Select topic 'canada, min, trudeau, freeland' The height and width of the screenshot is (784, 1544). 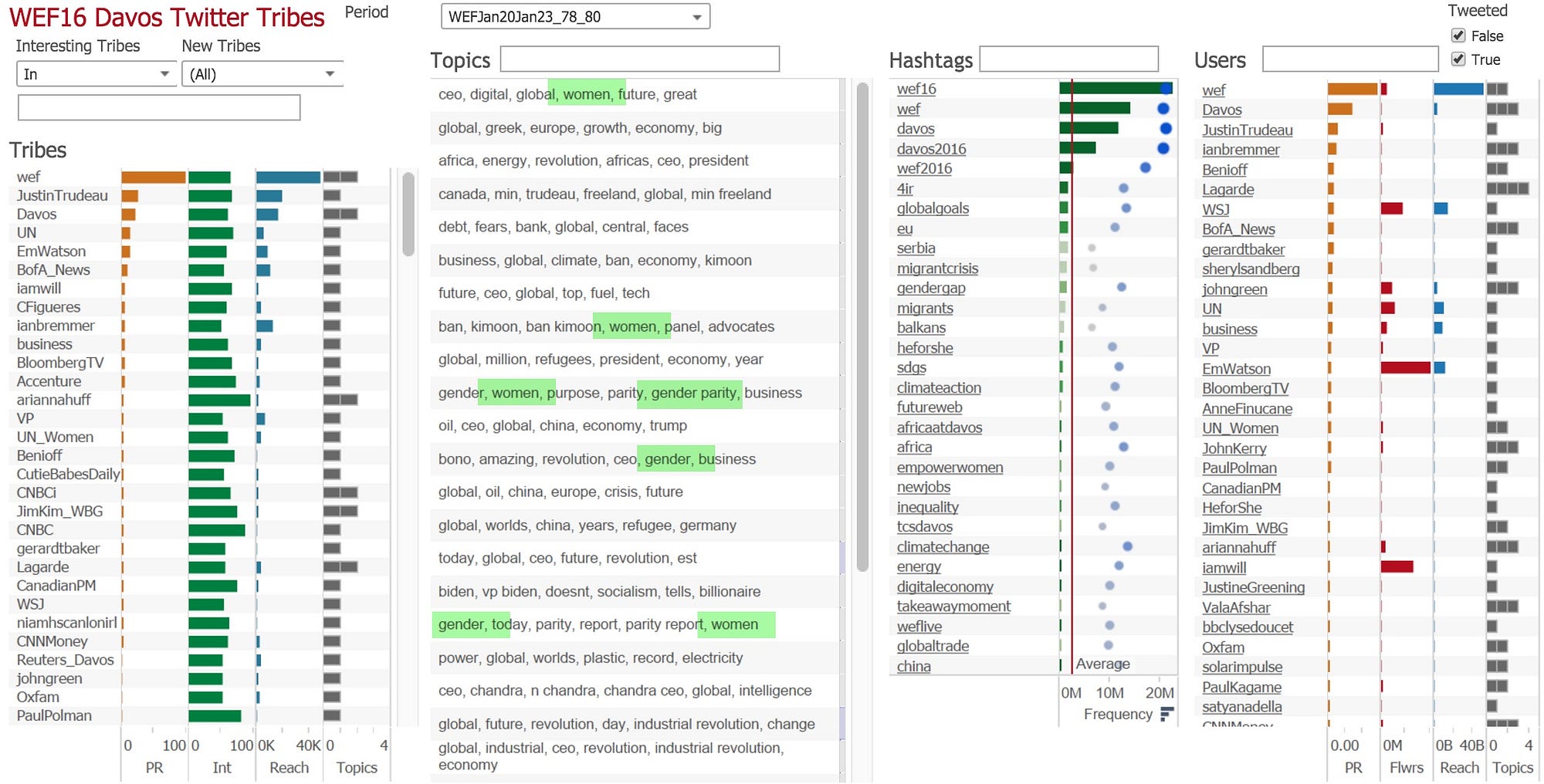(x=635, y=194)
